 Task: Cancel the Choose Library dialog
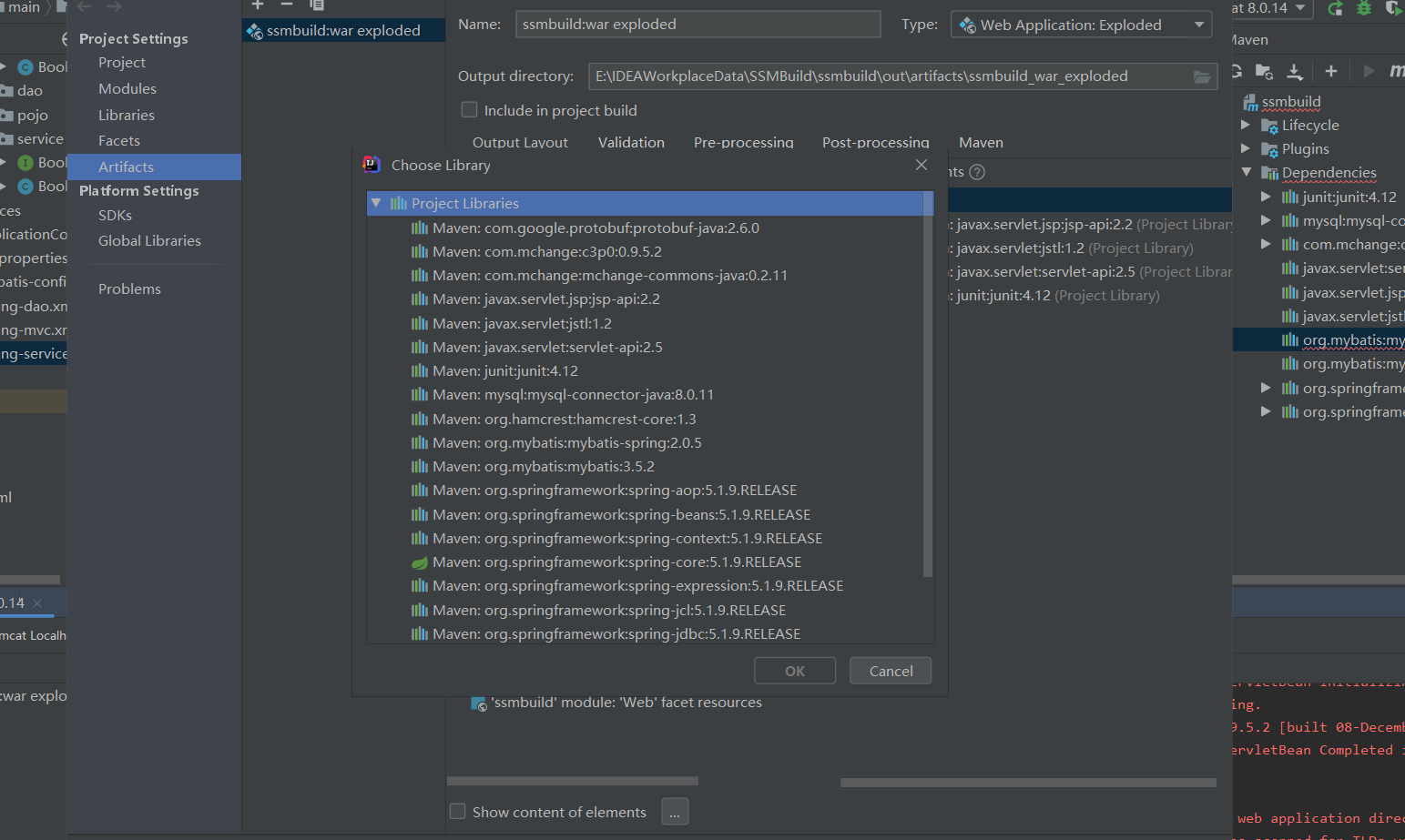click(890, 670)
